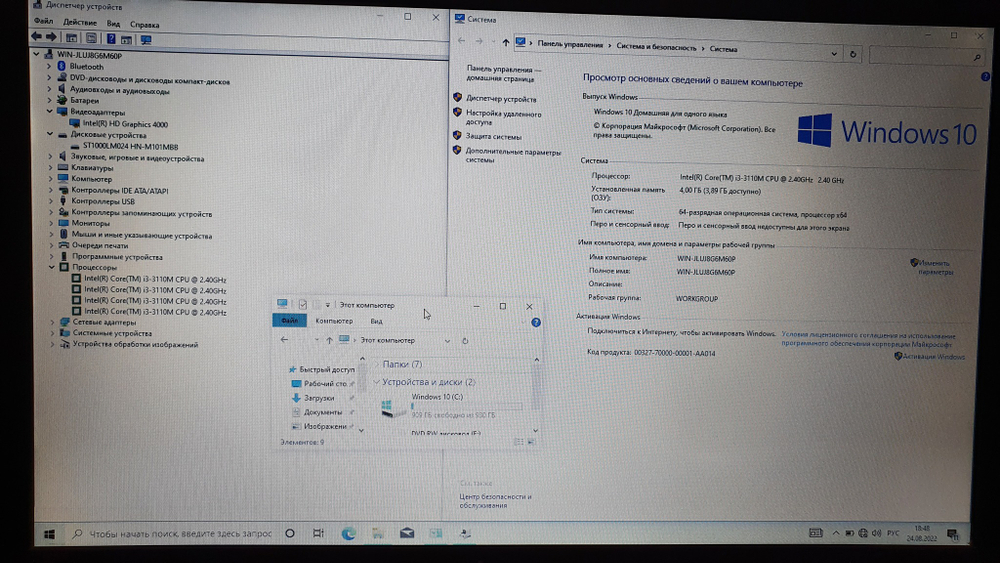Image resolution: width=1000 pixels, height=563 pixels.
Task: Open the Explorer address bar history dropdown
Action: [x=447, y=341]
